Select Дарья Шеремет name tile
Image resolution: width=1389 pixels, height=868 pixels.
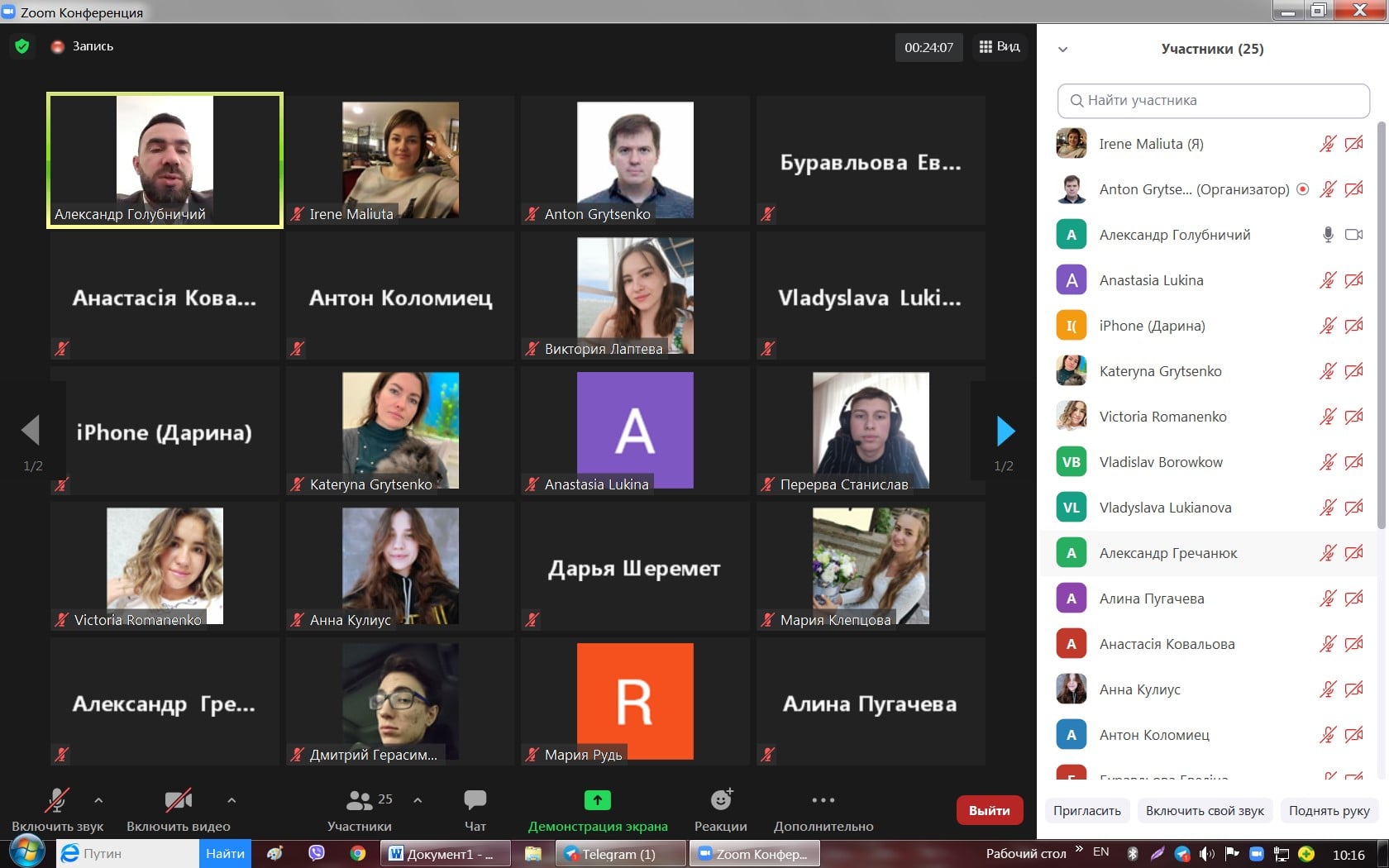coord(635,566)
